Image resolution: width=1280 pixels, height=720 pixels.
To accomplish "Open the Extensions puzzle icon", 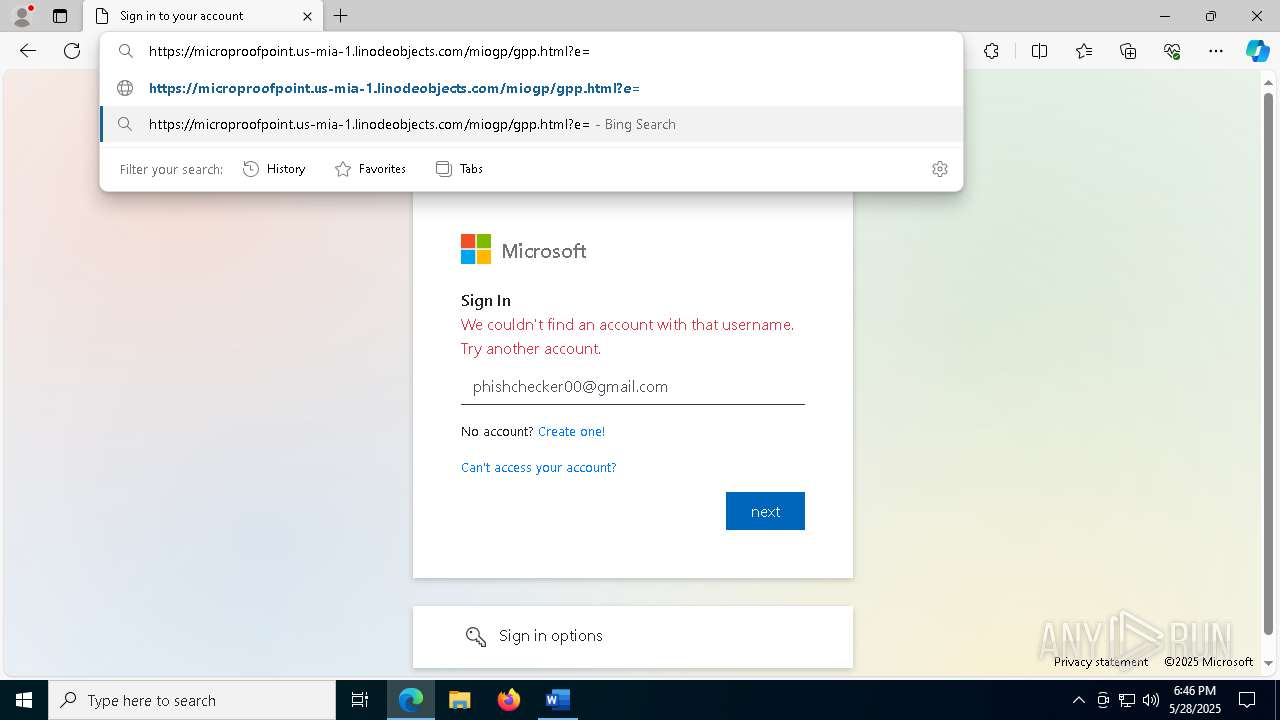I will coord(991,51).
